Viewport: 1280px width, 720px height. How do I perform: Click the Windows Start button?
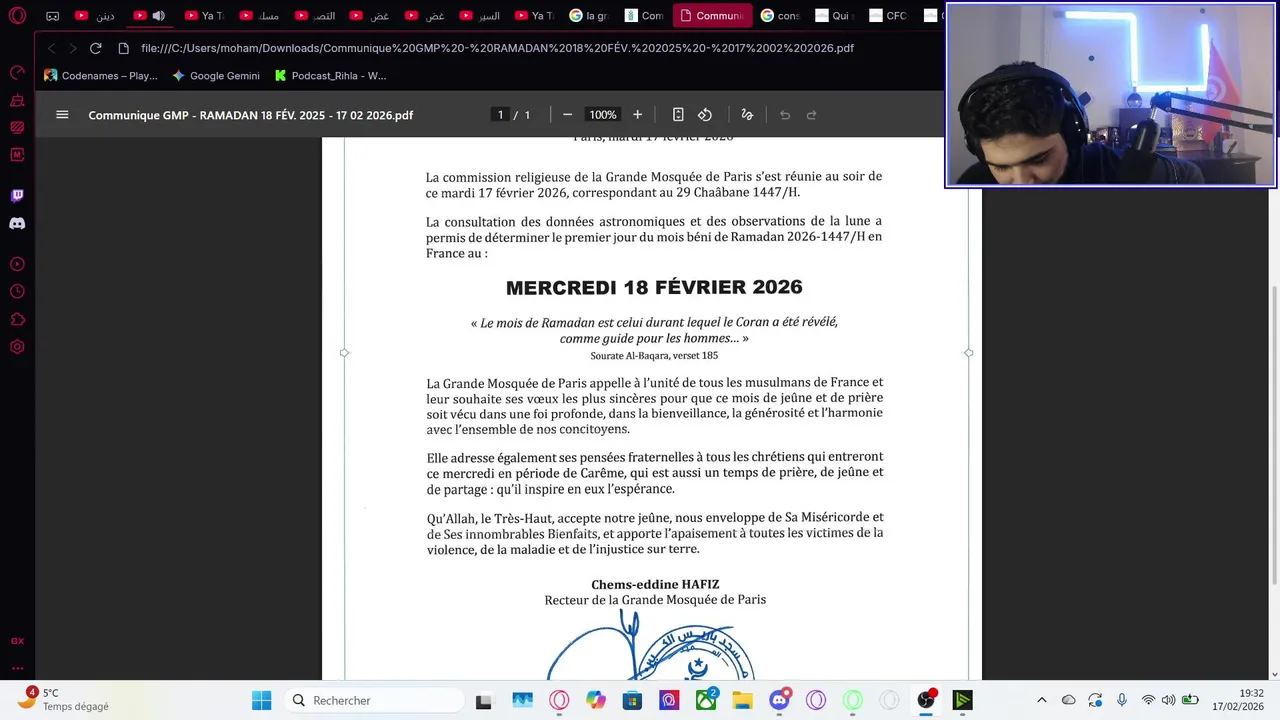pos(261,700)
